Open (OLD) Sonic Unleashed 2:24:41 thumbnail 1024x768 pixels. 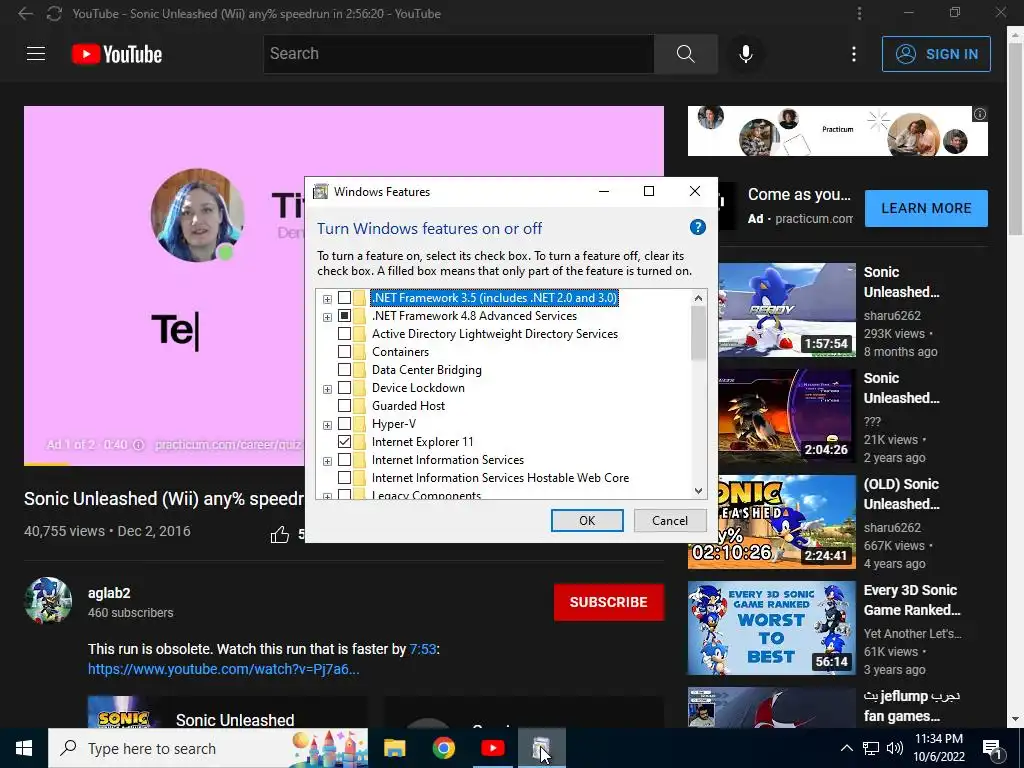pyautogui.click(x=771, y=522)
